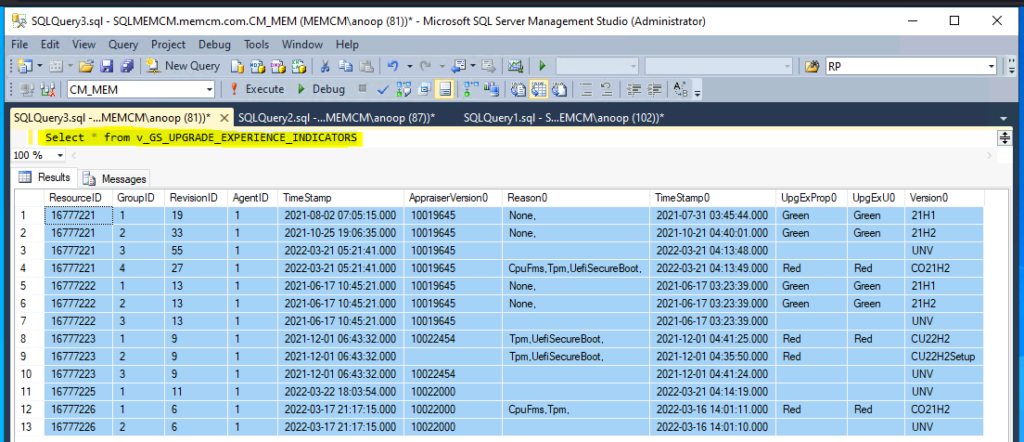Click the Change Connection icon

pyautogui.click(x=48, y=89)
